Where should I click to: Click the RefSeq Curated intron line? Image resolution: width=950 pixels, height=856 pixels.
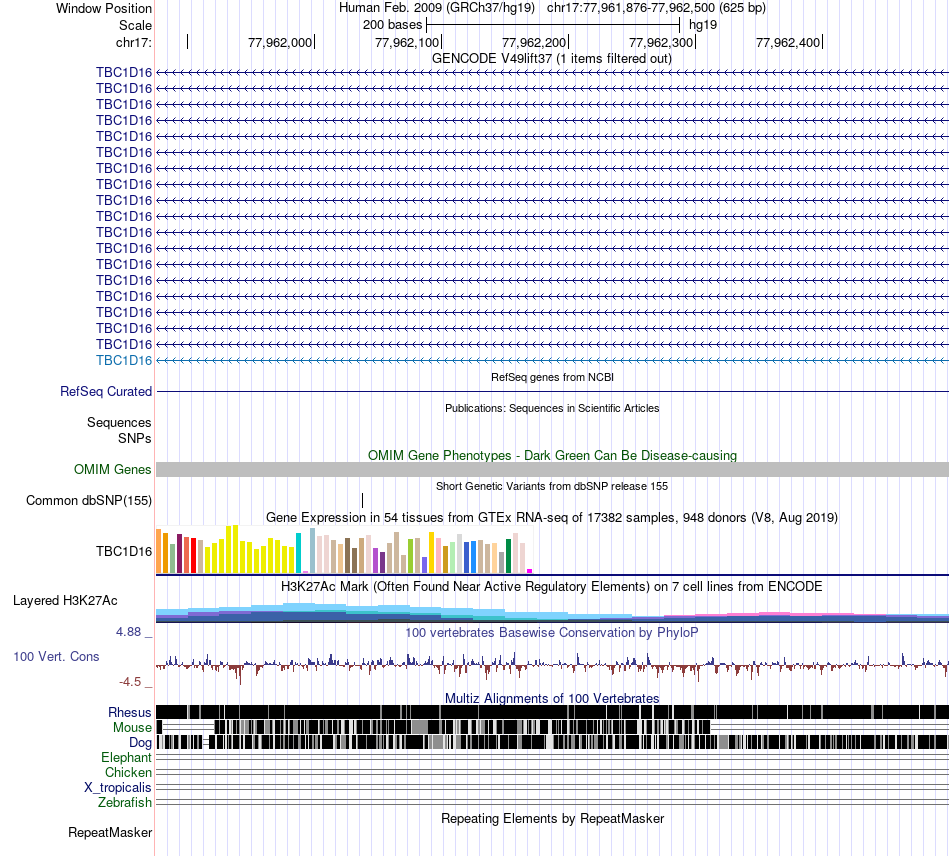tap(553, 392)
